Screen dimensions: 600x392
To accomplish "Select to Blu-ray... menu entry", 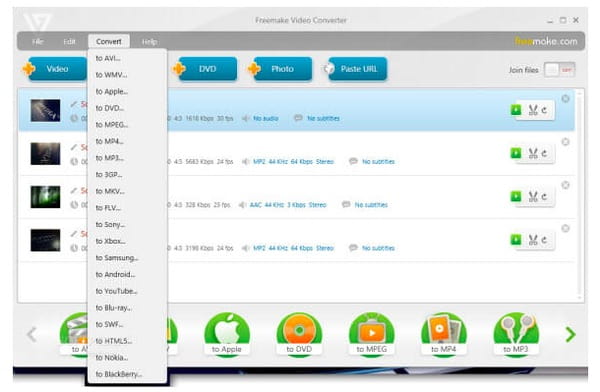I will [127, 308].
